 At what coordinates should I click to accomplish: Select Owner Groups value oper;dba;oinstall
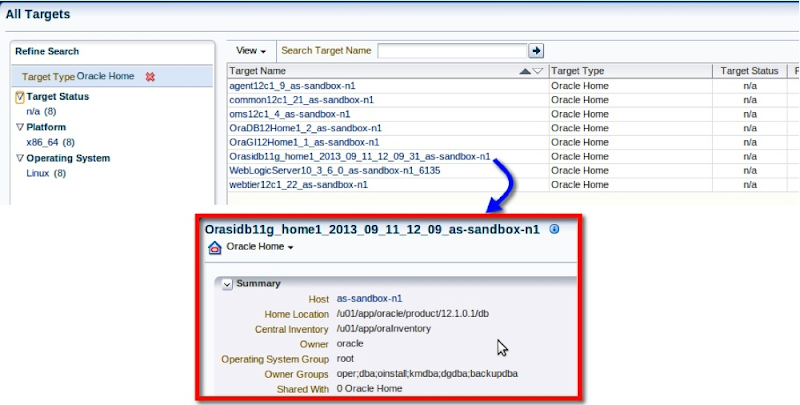(x=427, y=374)
